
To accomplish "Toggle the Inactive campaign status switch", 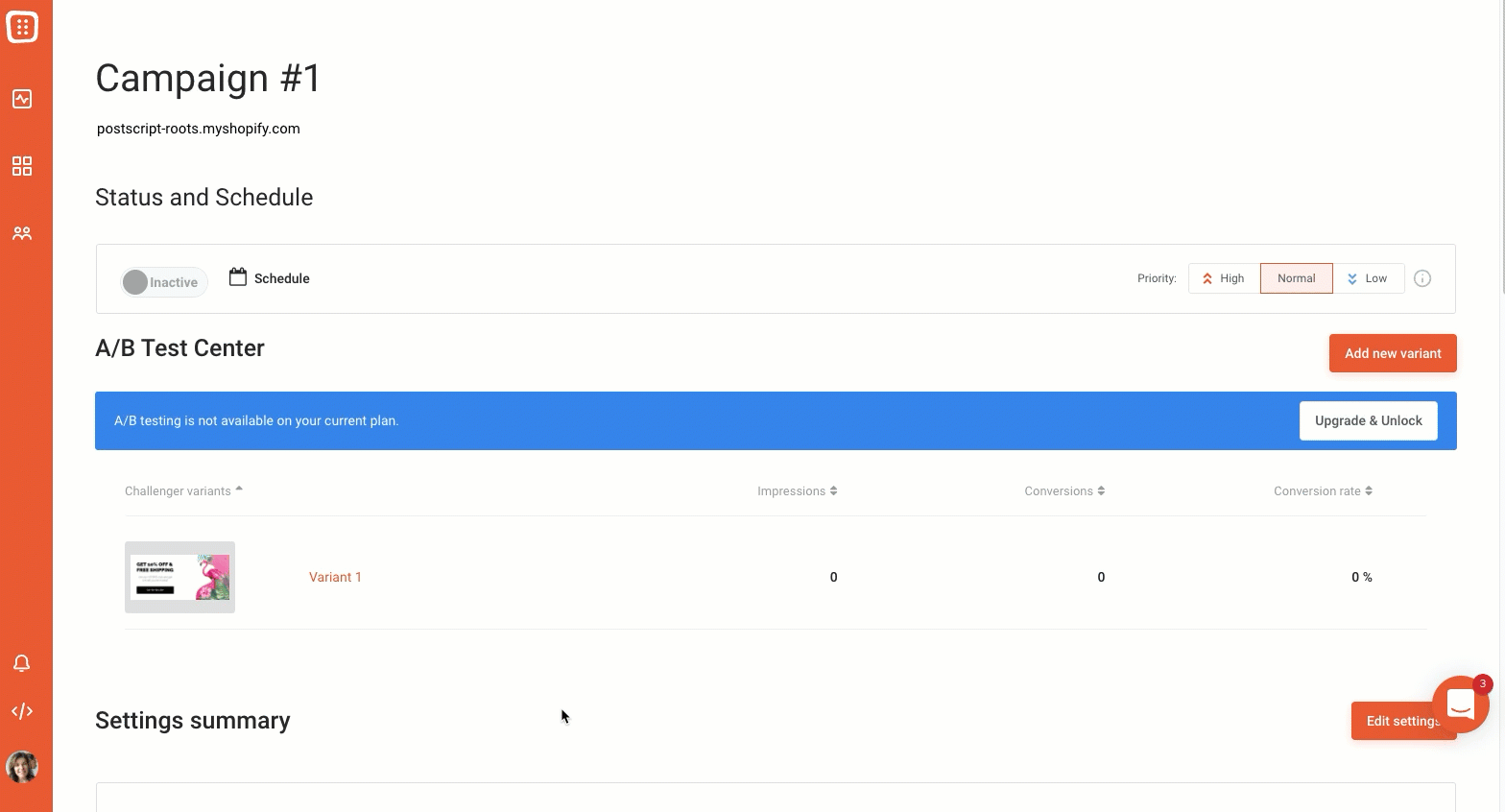I will (x=164, y=282).
